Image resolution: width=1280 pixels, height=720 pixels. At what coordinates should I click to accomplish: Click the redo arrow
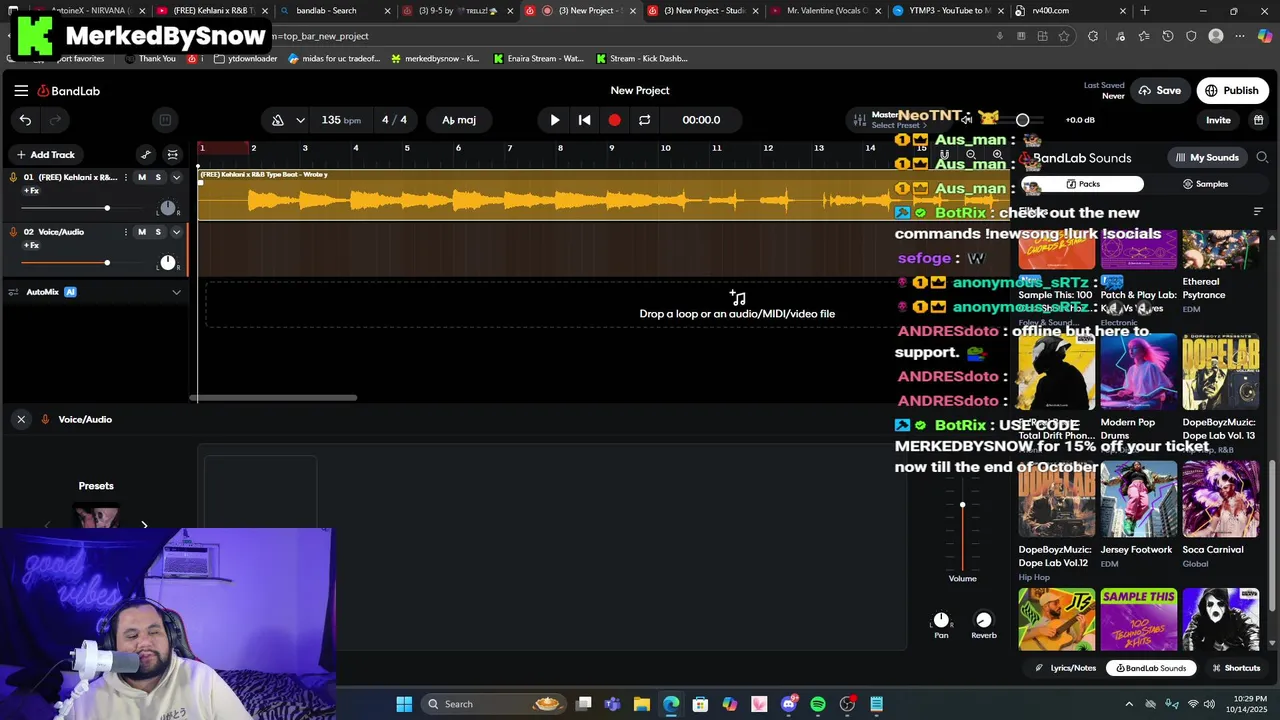tap(55, 120)
